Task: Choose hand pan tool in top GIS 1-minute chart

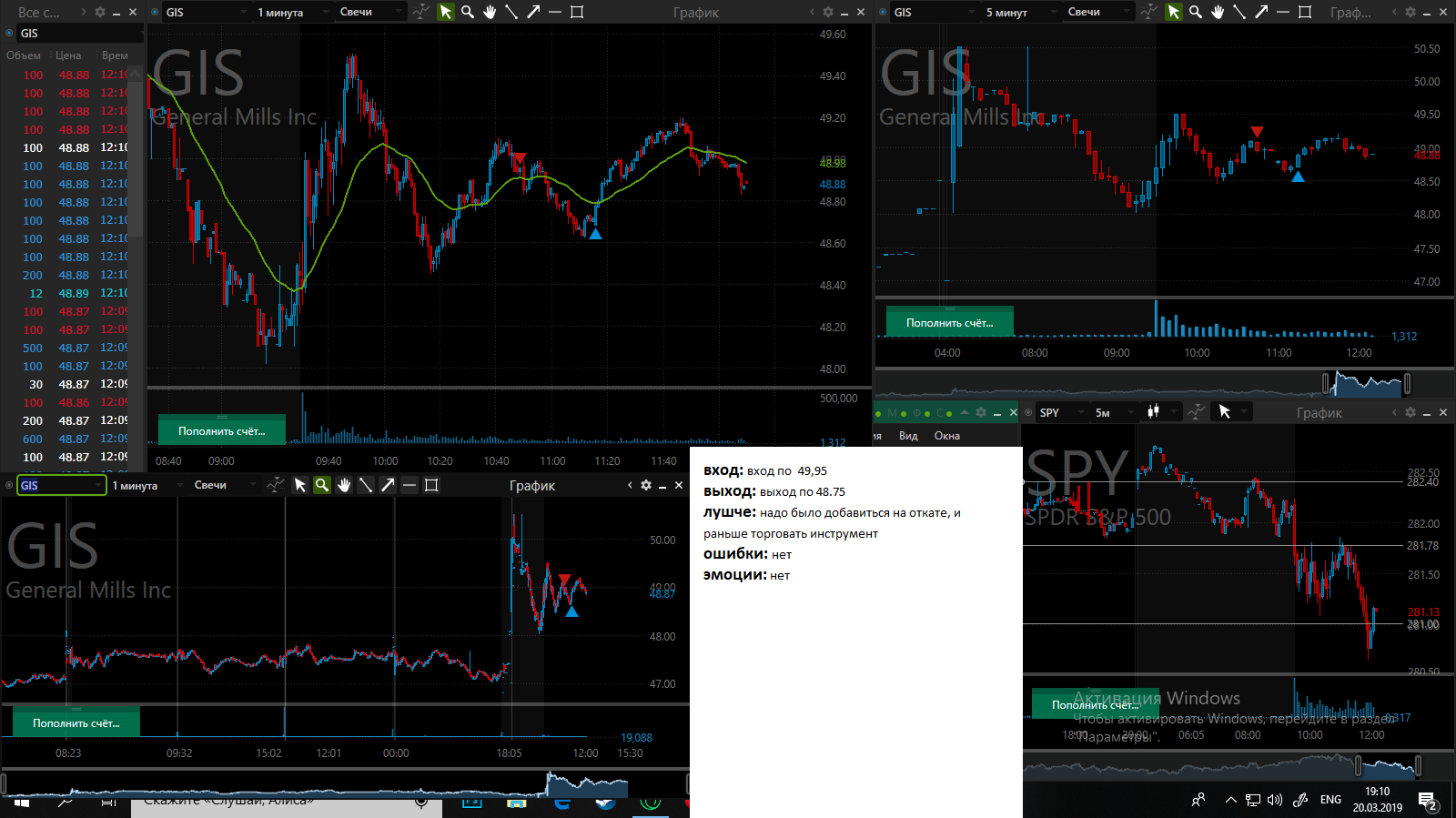Action: 490,12
